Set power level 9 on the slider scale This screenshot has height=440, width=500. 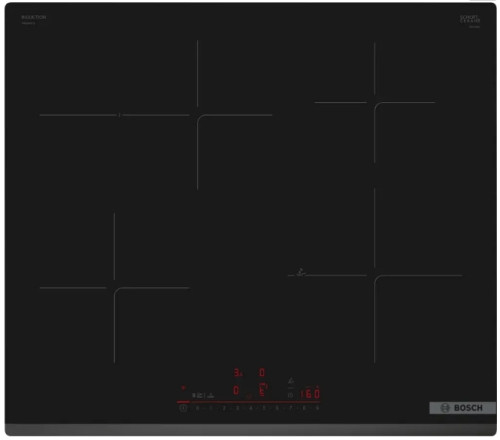pos(317,408)
